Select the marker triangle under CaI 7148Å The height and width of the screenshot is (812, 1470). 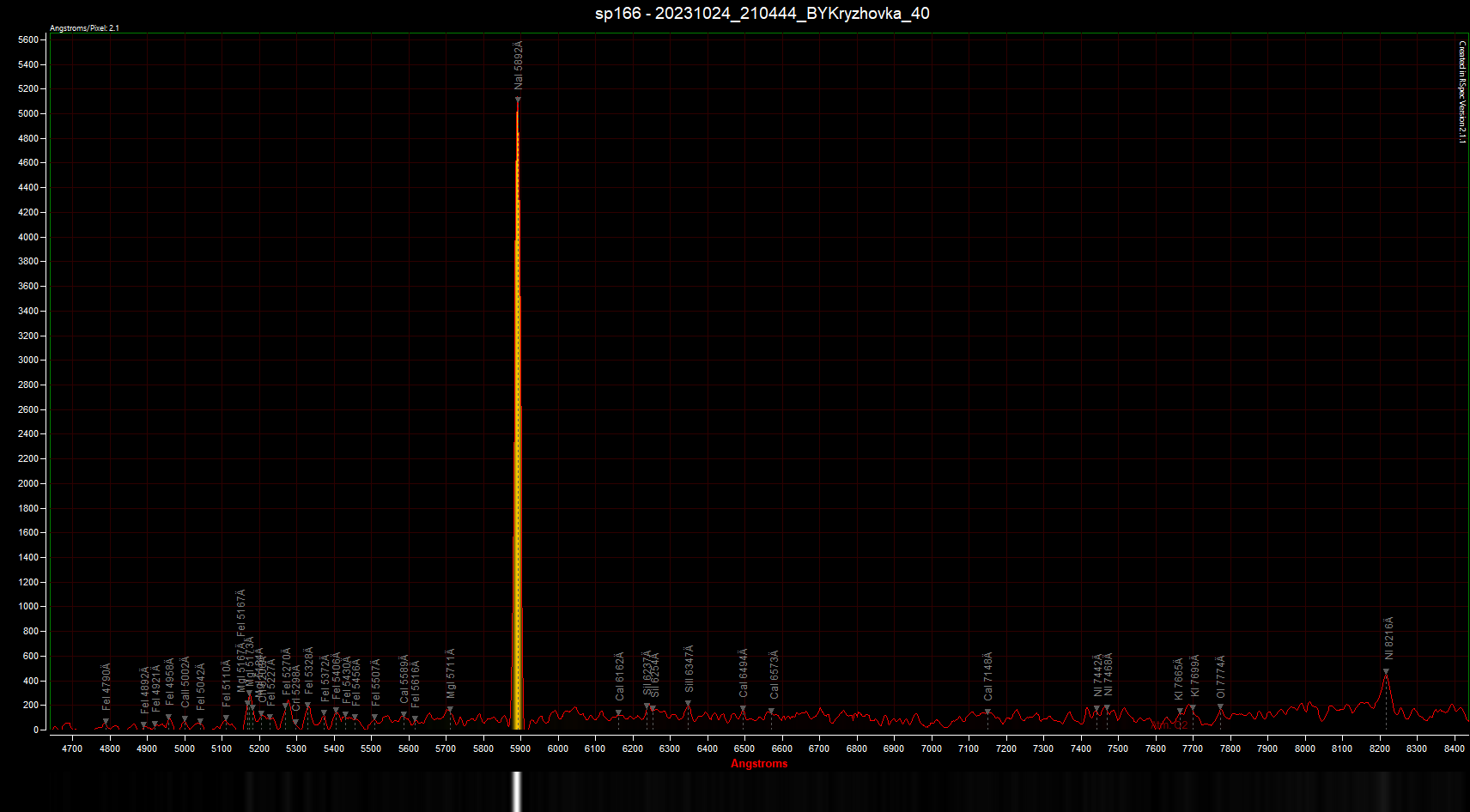click(x=987, y=712)
